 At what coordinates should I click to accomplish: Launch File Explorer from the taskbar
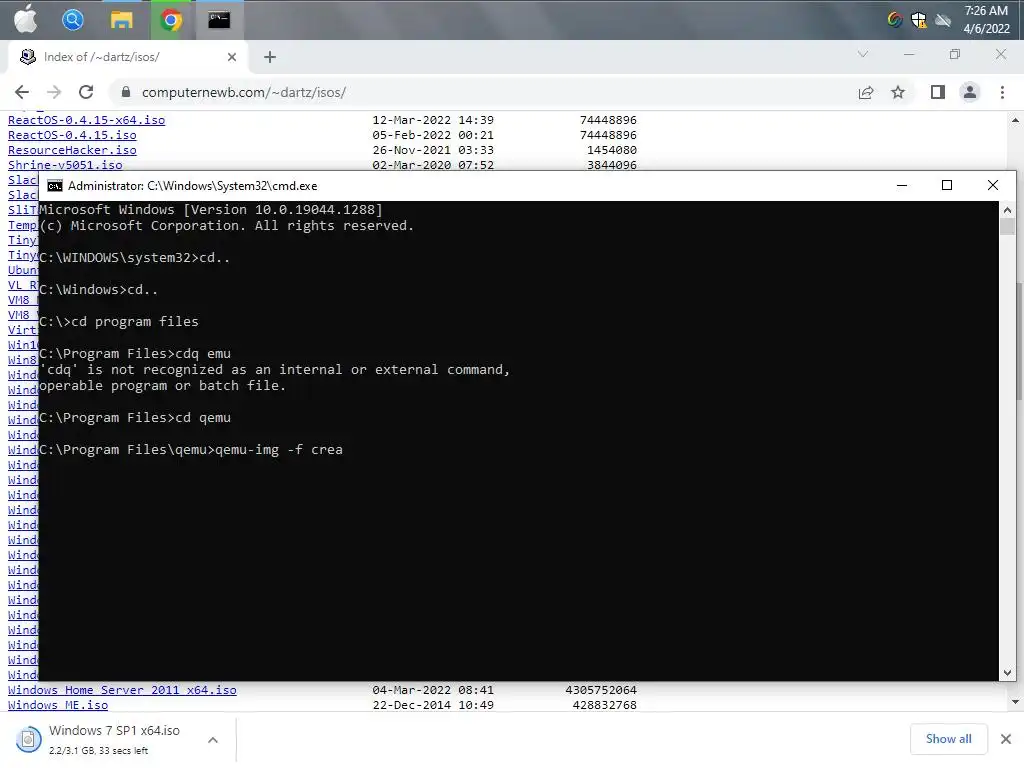pyautogui.click(x=121, y=20)
